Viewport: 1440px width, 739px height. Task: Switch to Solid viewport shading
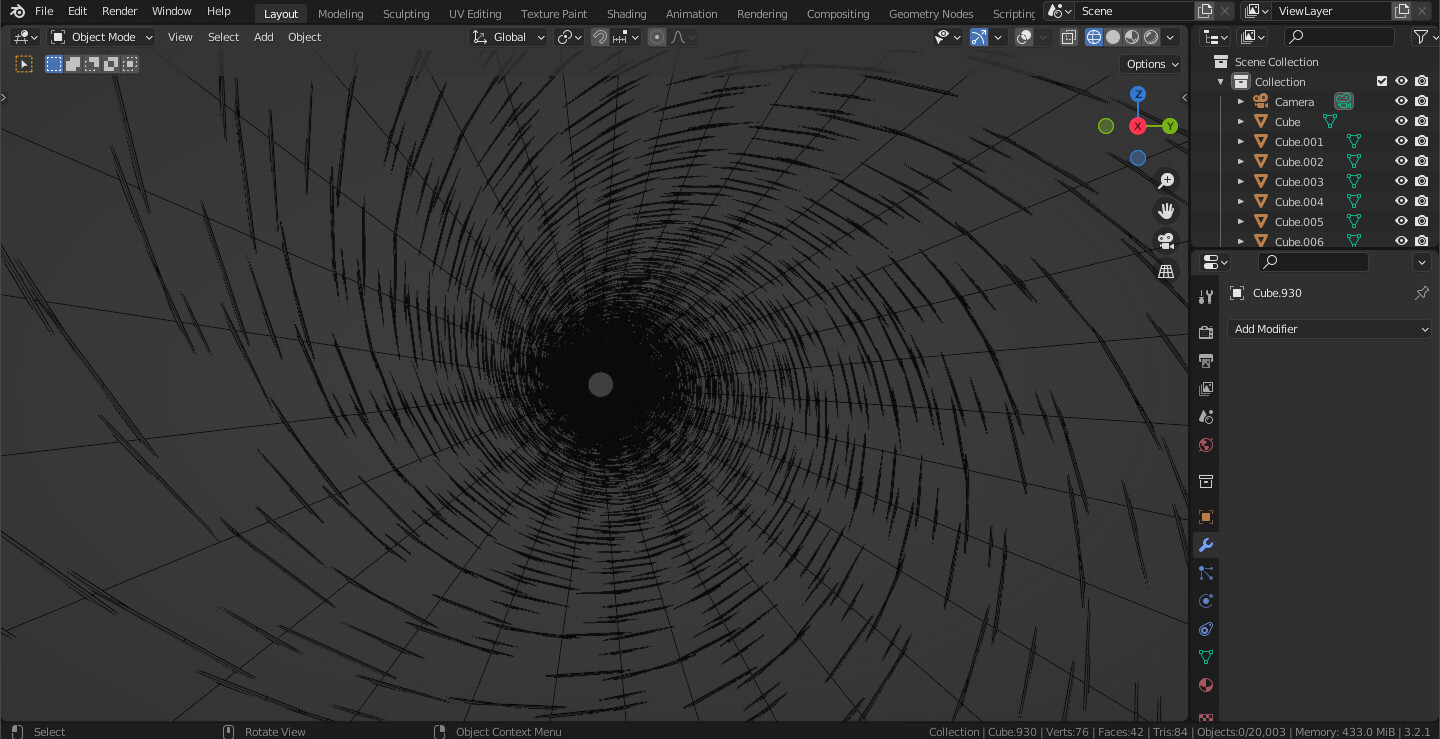[x=1113, y=37]
